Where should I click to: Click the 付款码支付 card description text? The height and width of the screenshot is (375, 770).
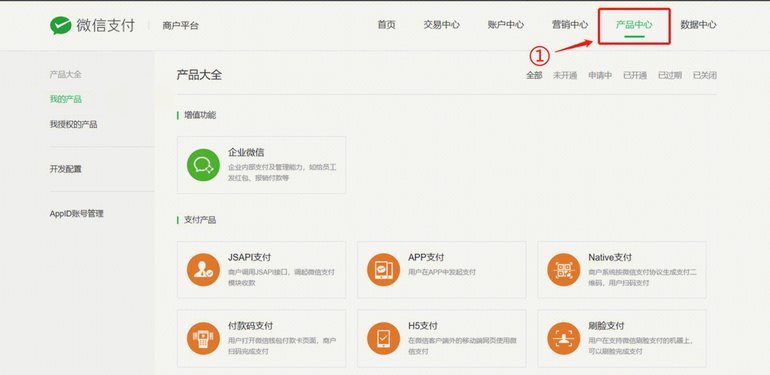(282, 346)
